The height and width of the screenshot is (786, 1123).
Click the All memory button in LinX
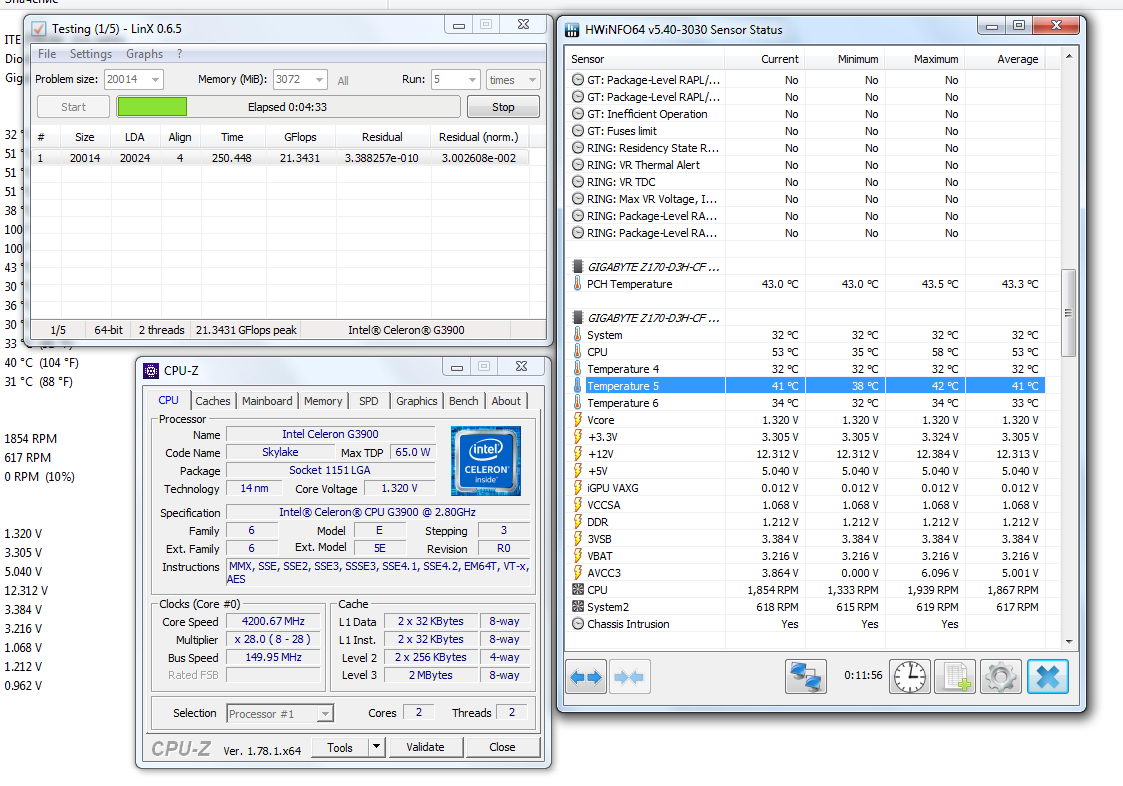pos(343,80)
